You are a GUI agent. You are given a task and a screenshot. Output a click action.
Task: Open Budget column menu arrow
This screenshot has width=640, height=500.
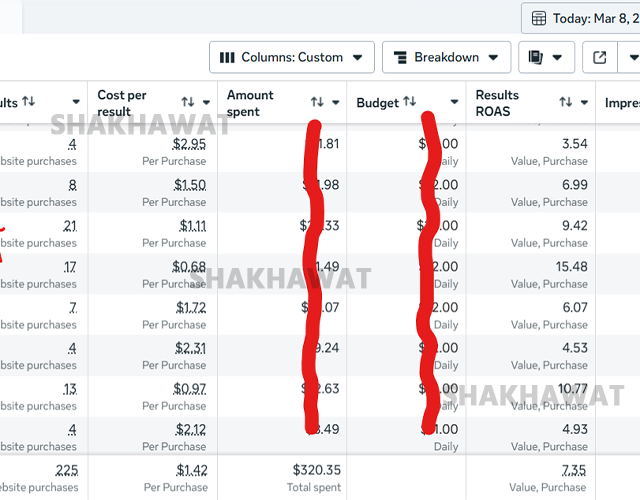(454, 102)
